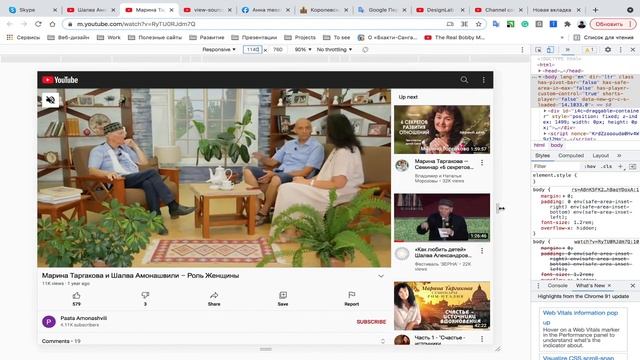Rotate the device viewport icon

[x=365, y=49]
